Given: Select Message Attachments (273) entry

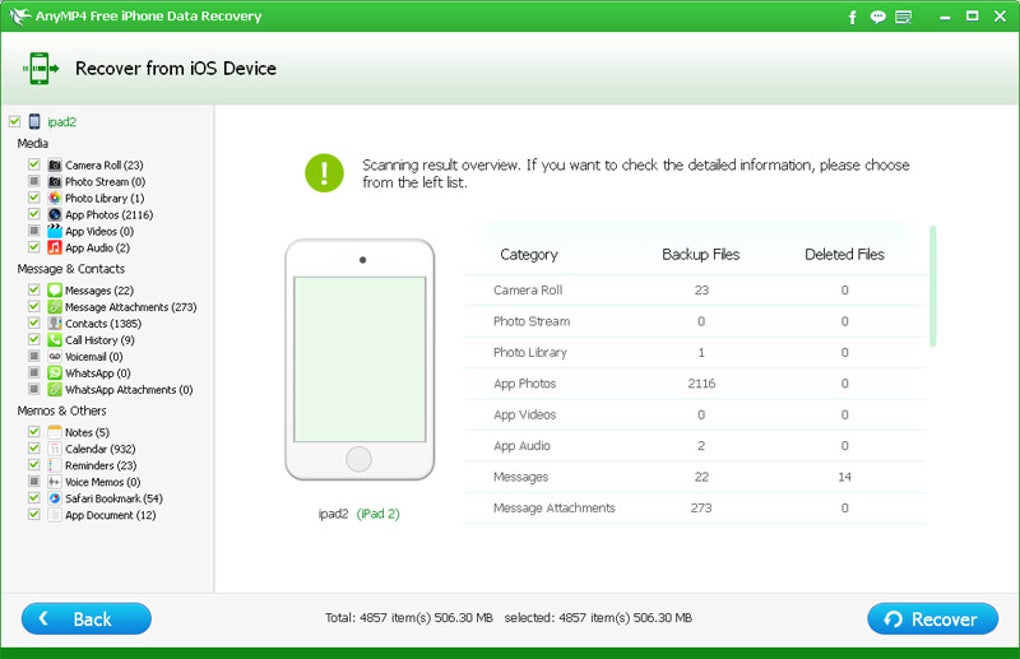Looking at the screenshot, I should [x=131, y=307].
